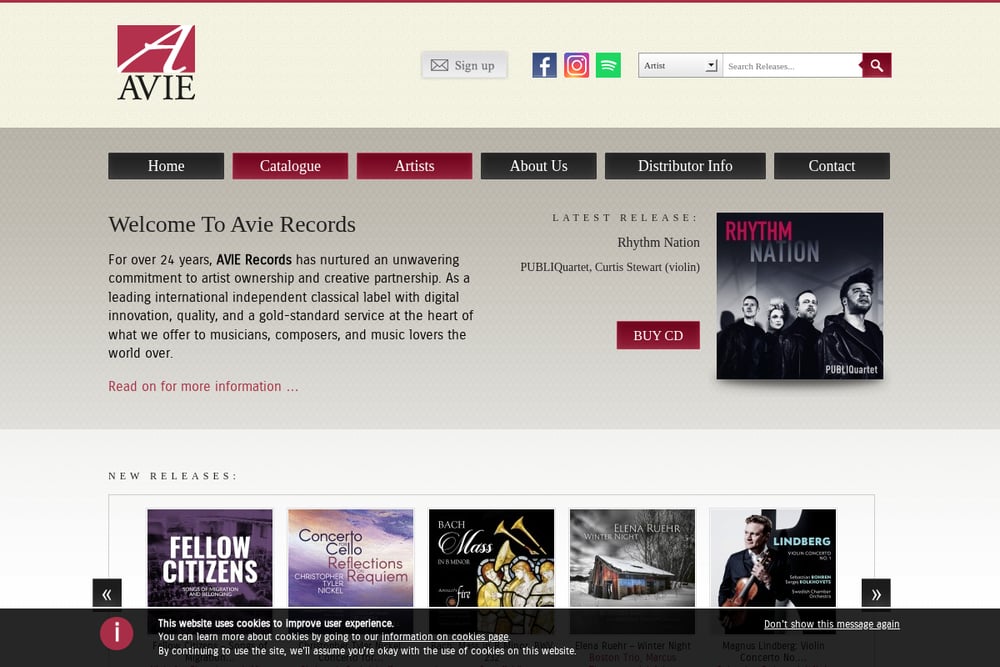Click the Welcome To Avie Records heading

coord(232,224)
